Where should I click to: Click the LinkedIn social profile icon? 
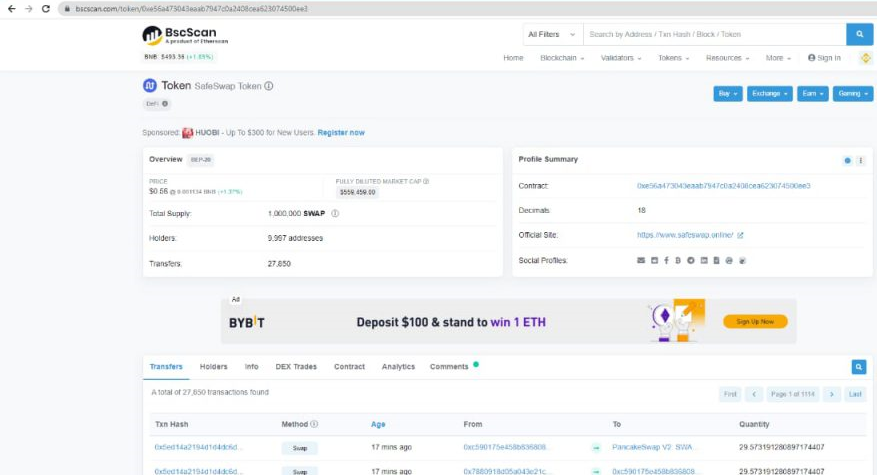tap(704, 261)
